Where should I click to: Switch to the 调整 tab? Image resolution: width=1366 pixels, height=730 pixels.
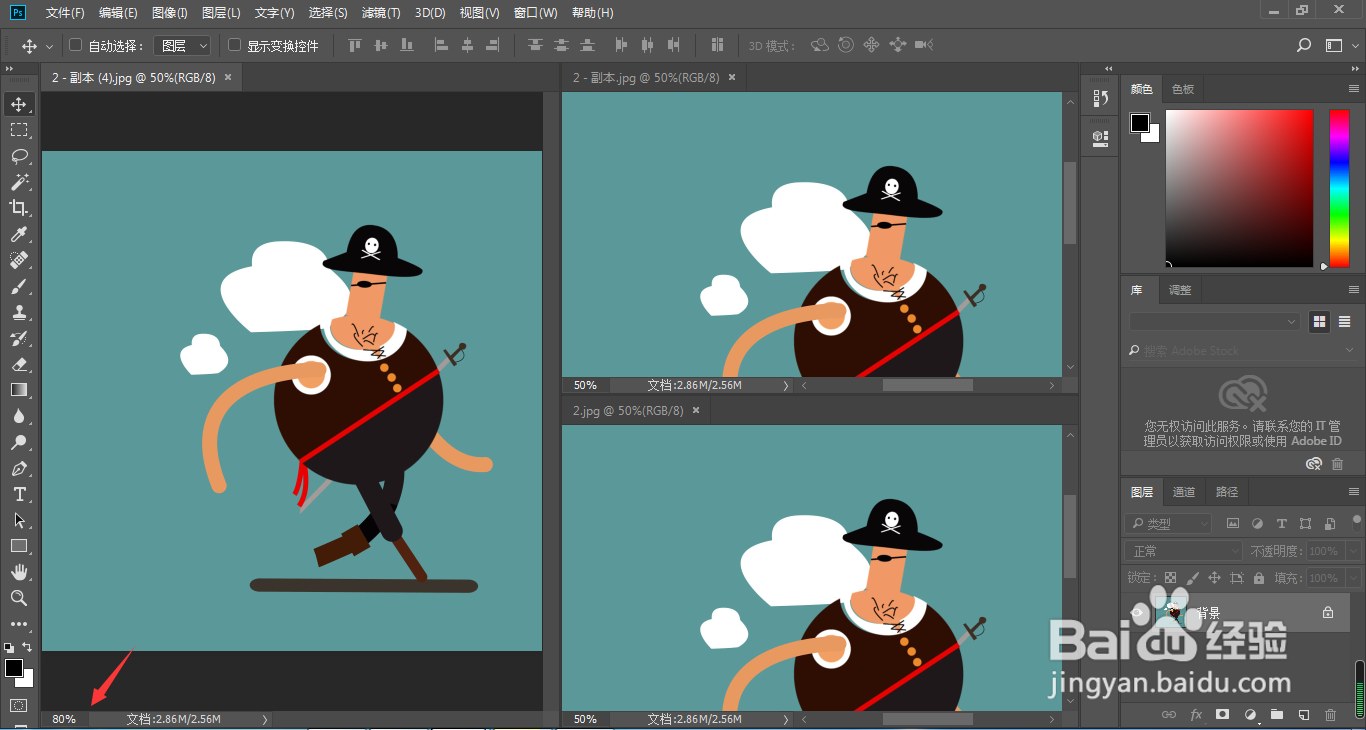(x=1180, y=290)
